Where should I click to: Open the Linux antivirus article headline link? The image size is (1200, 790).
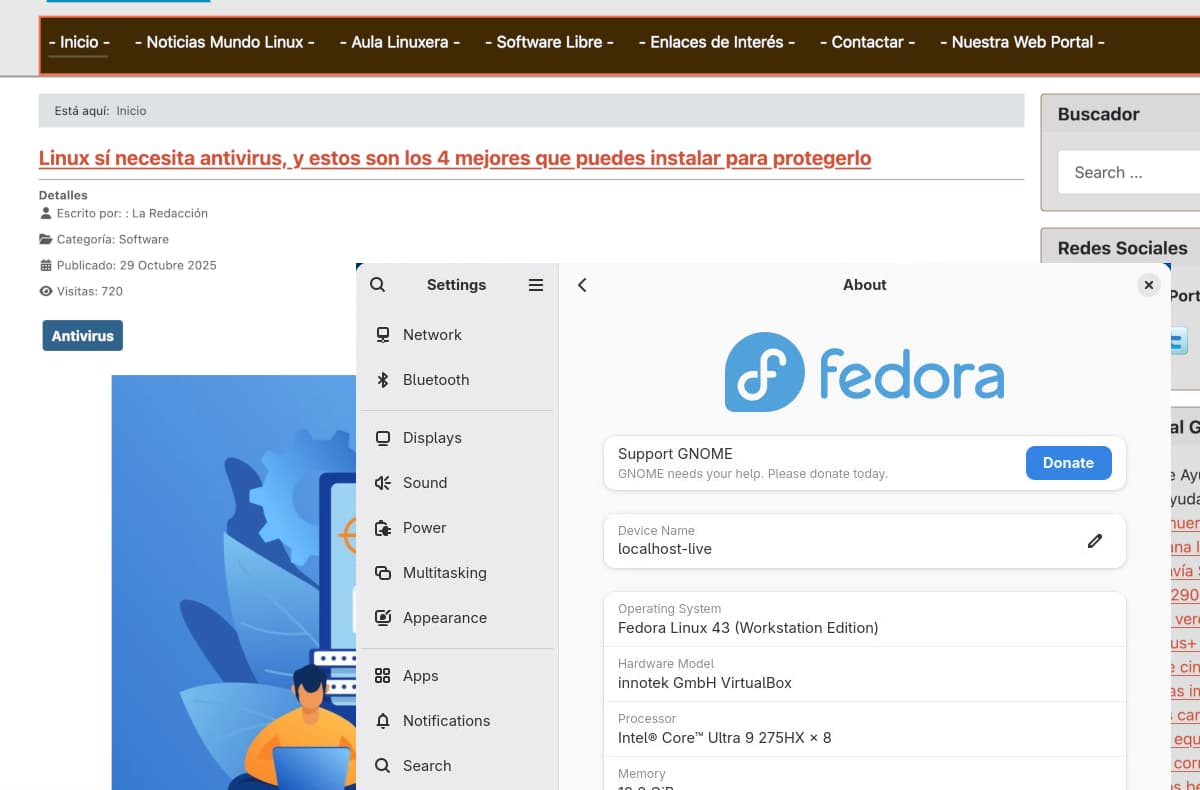[x=454, y=158]
